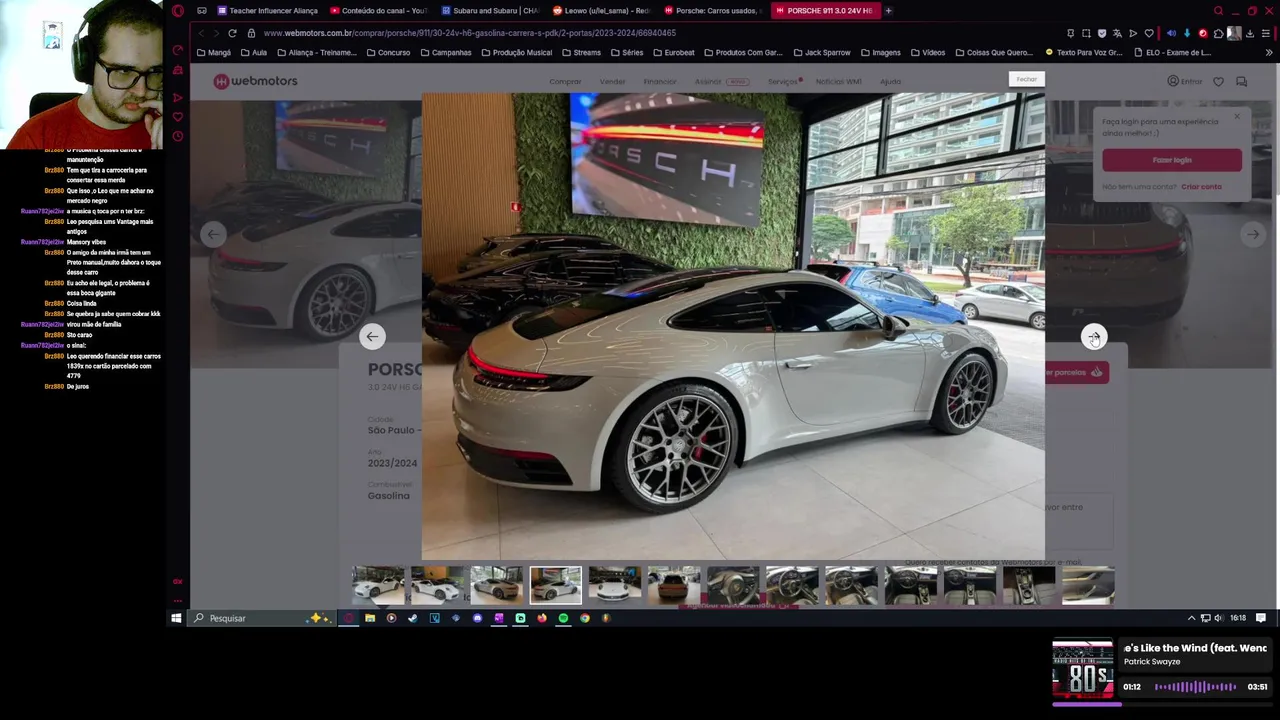The image size is (1280, 720).
Task: Select the first car thumbnail in gallery strip
Action: [378, 585]
